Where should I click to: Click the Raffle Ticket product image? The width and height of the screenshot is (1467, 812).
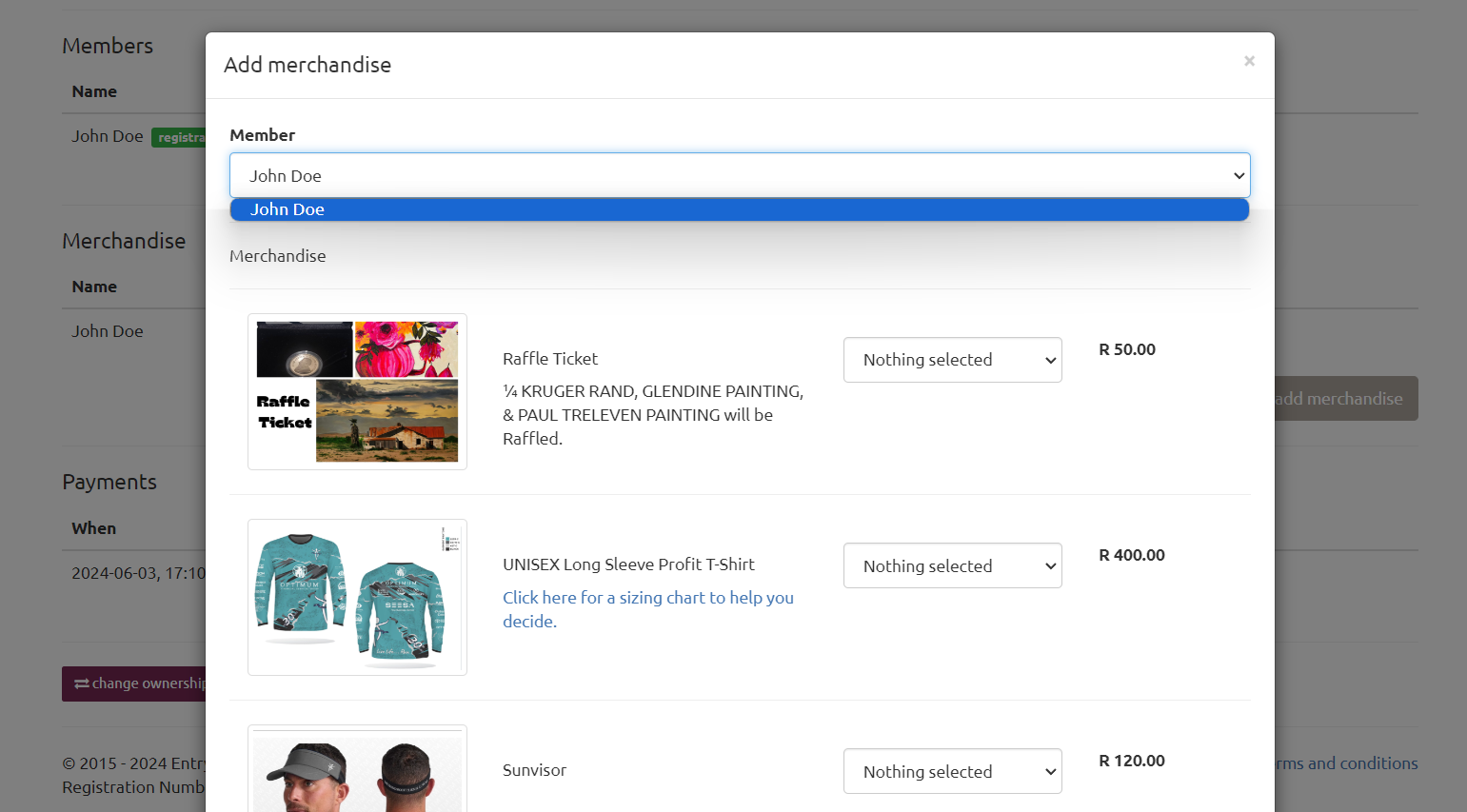tap(357, 391)
